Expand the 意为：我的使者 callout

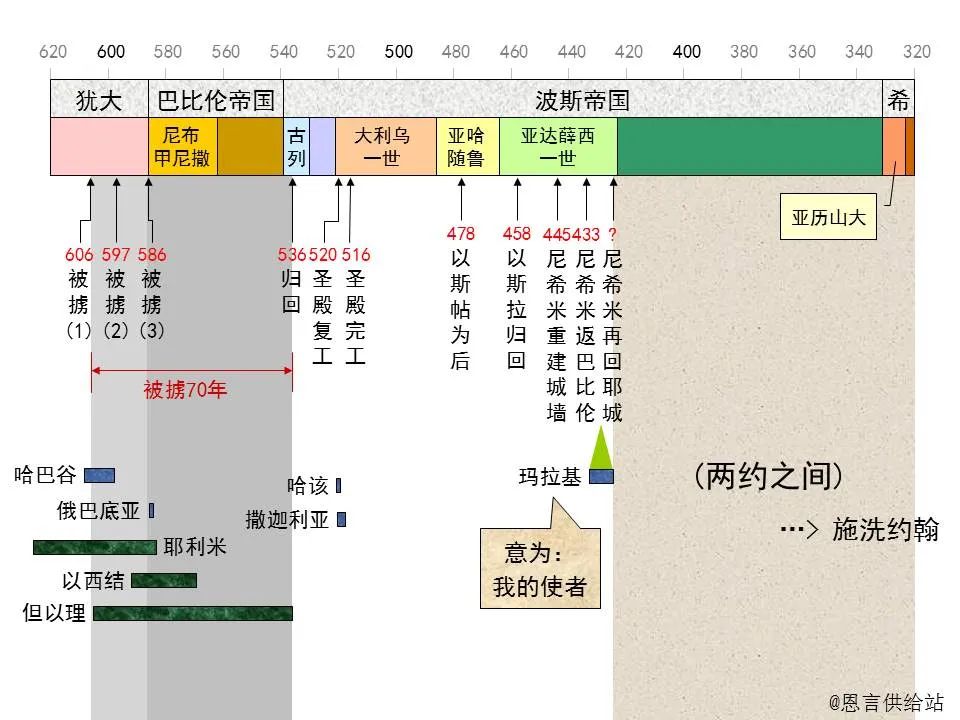point(541,570)
